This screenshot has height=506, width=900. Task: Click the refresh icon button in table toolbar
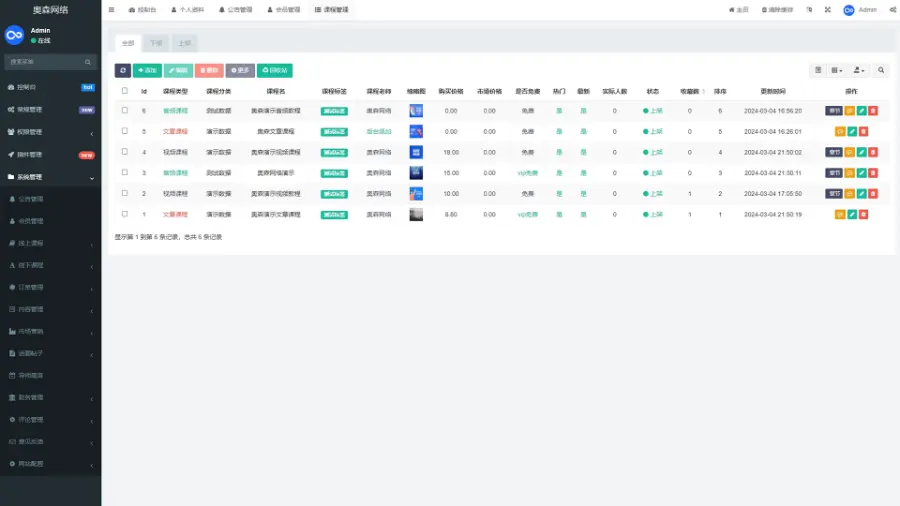[123, 70]
